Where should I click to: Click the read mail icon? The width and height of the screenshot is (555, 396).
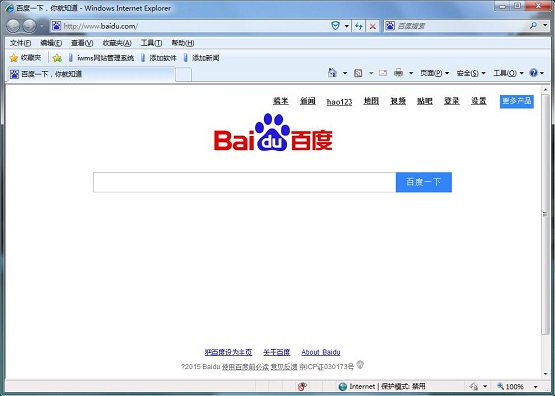pos(383,73)
